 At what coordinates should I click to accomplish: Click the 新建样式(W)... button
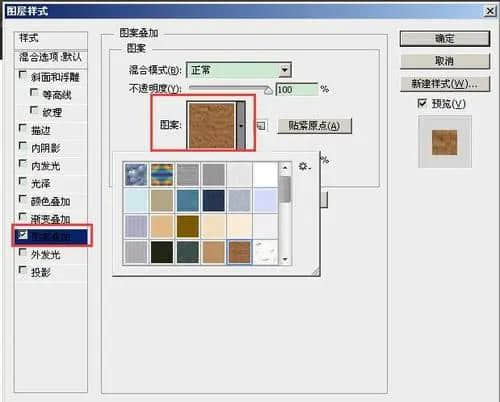[x=445, y=84]
